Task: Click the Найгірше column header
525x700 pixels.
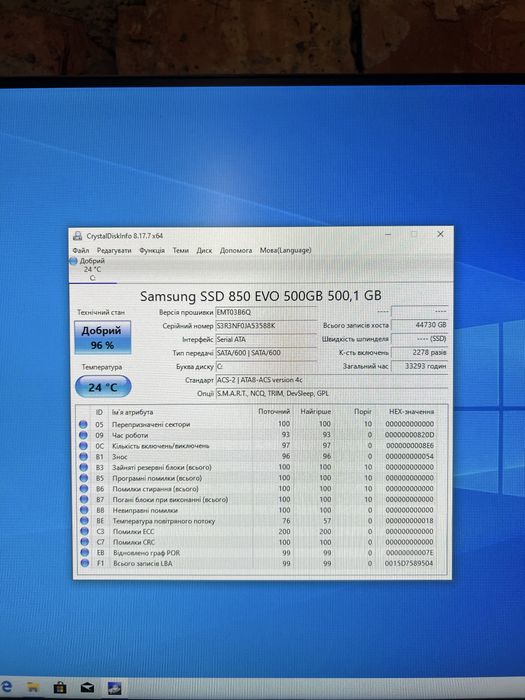Action: (316, 411)
